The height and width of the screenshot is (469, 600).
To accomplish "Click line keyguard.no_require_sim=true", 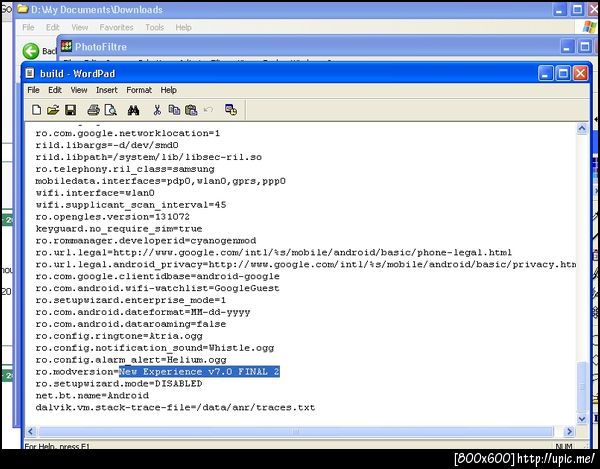I will point(119,229).
